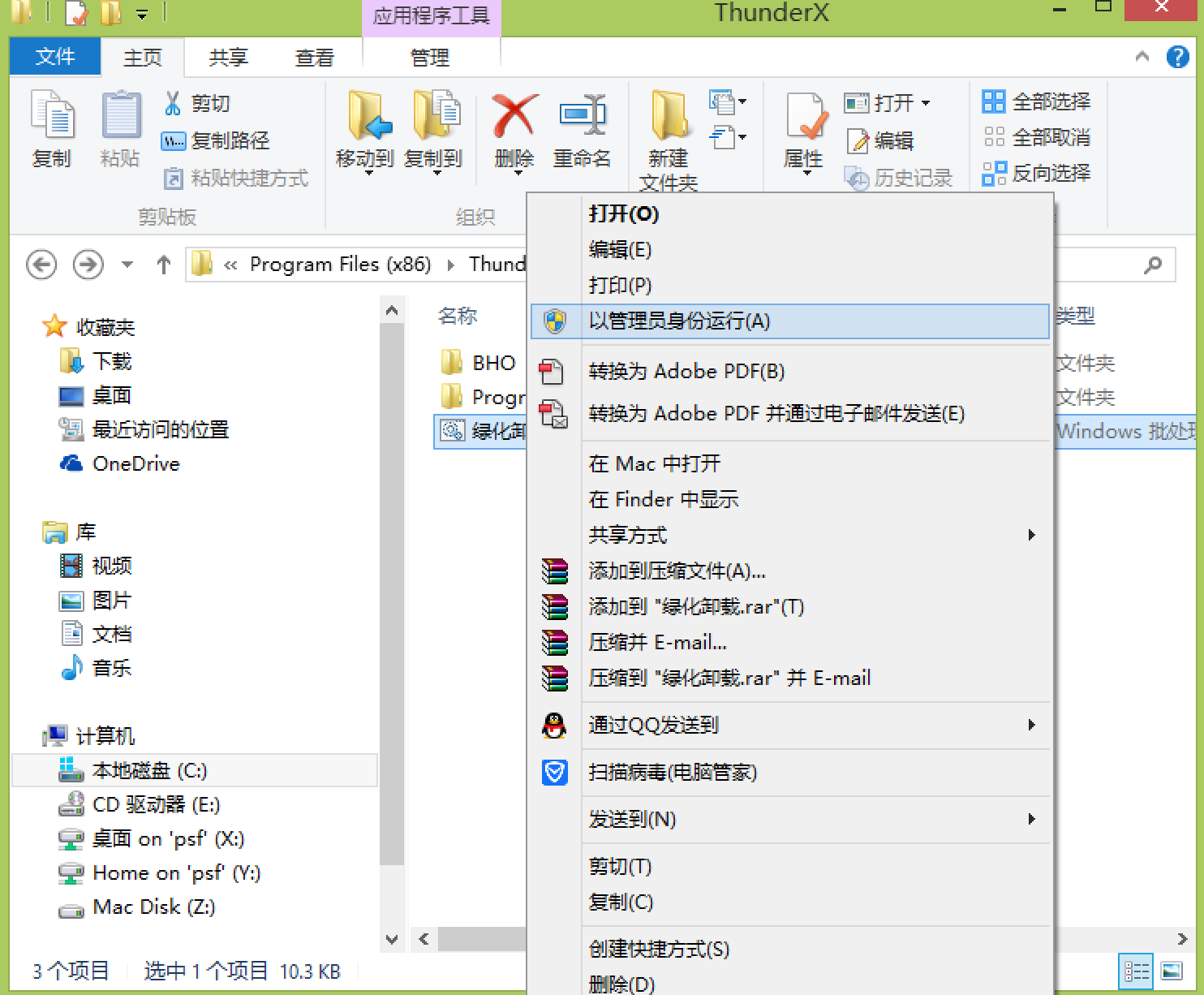Screen dimensions: 1204x995
Task: Click Invert selection (反向选择)
Action: pyautogui.click(x=1036, y=173)
